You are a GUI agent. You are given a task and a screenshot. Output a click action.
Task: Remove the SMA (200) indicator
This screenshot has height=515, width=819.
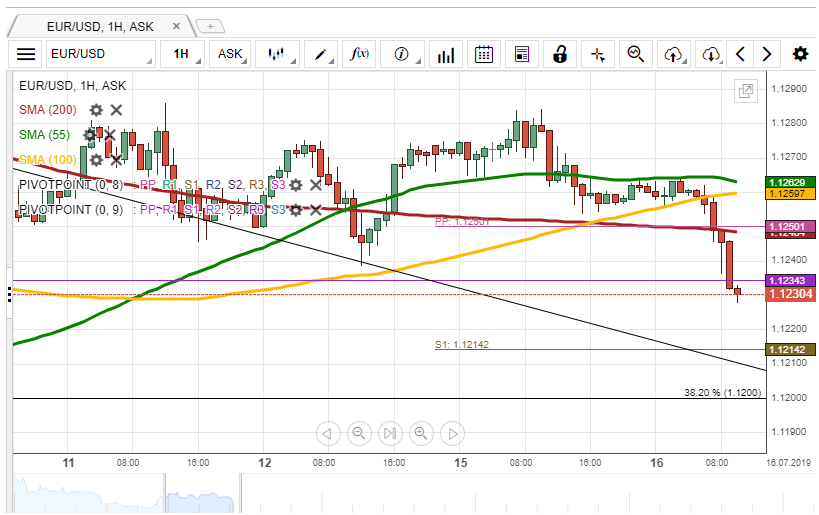[116, 110]
